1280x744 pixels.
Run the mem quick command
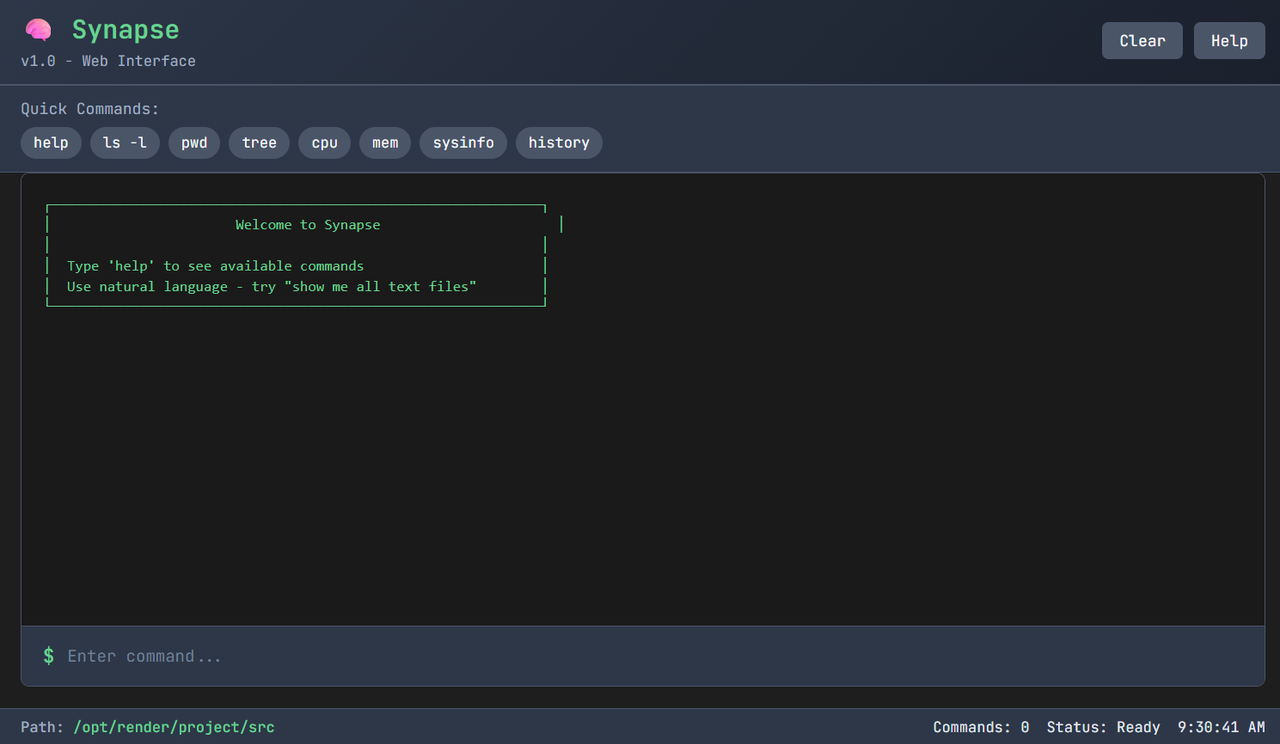pos(385,142)
